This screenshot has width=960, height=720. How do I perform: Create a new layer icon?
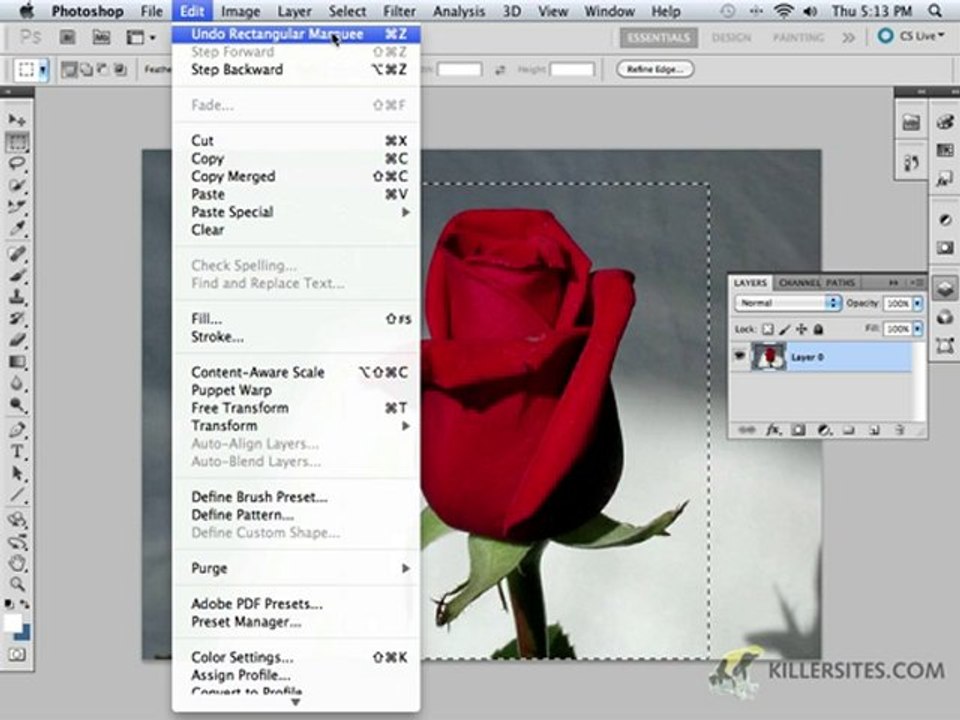pos(874,430)
